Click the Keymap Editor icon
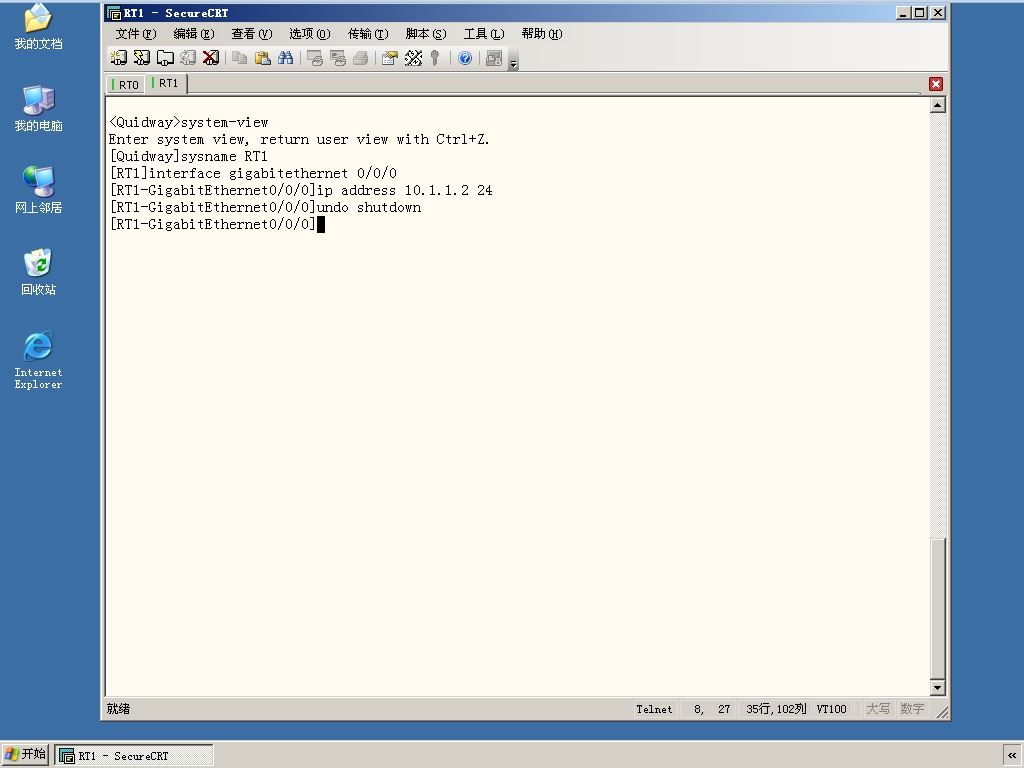This screenshot has width=1024, height=768. coord(413,58)
